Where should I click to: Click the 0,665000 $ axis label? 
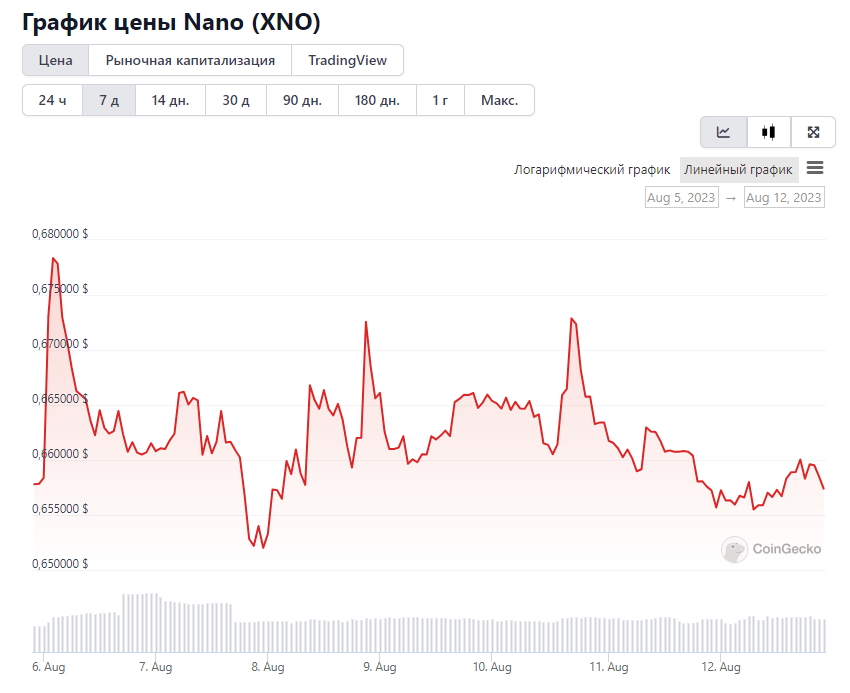tap(60, 399)
